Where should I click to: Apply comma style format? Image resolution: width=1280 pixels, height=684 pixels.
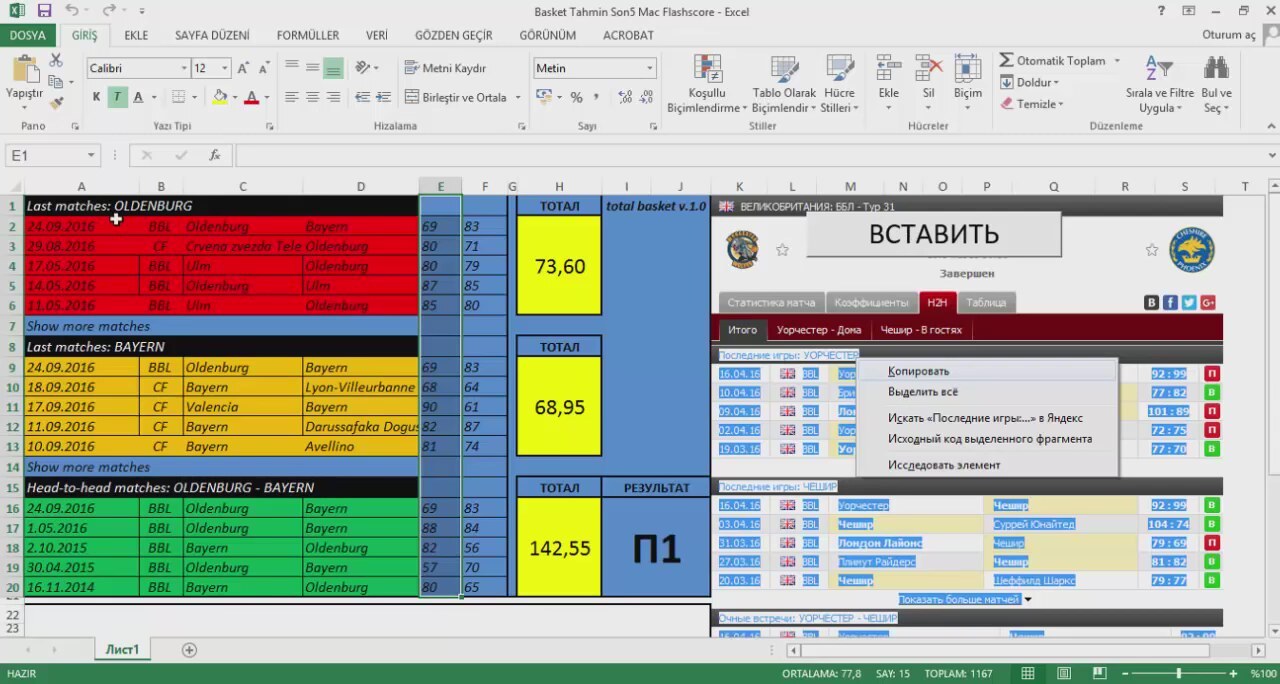click(x=598, y=97)
